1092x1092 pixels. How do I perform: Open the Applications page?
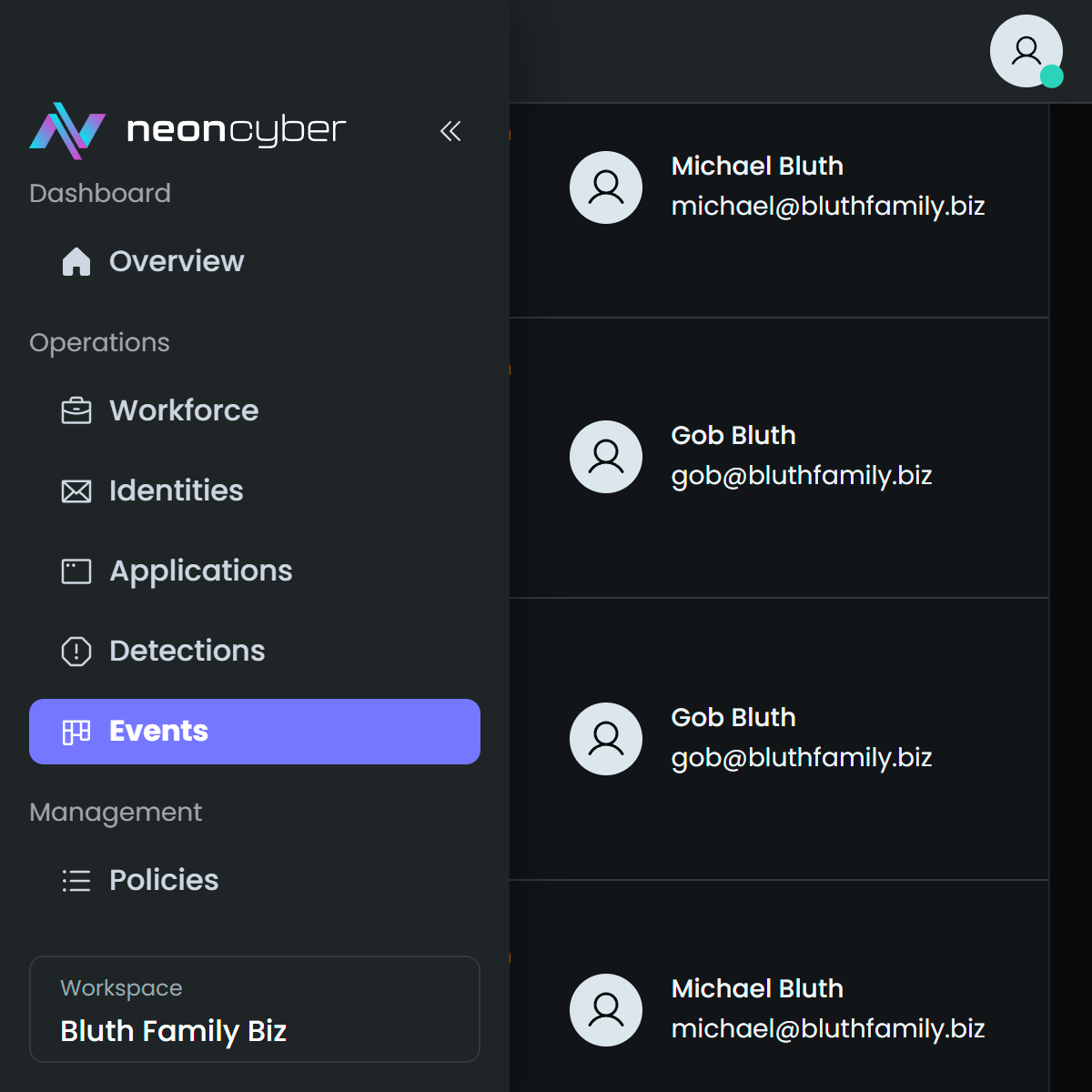point(201,571)
